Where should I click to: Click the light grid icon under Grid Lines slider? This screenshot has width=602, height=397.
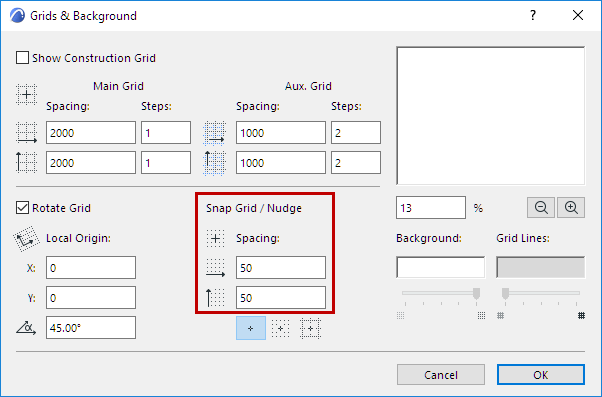click(x=500, y=316)
